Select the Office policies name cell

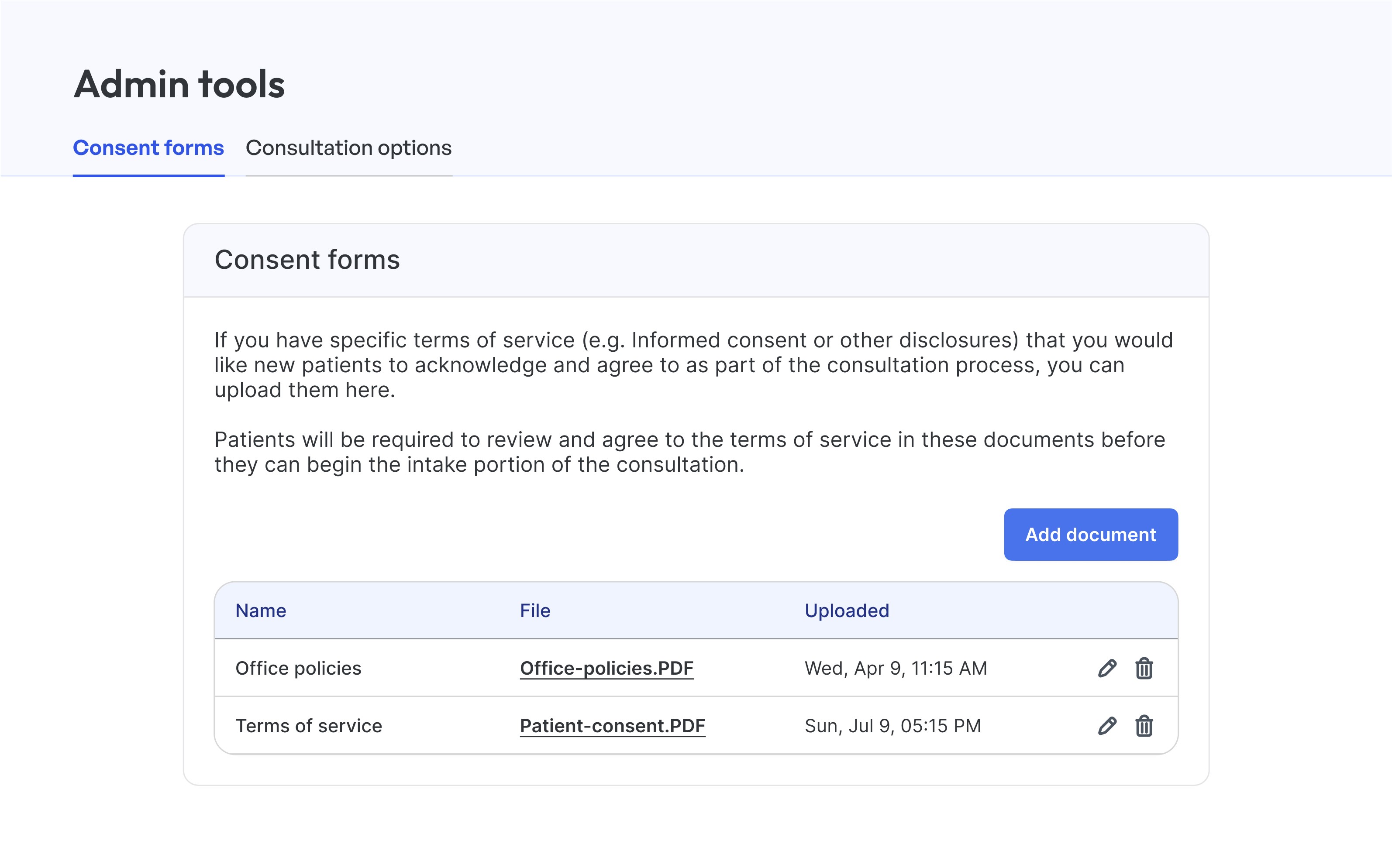tap(298, 668)
